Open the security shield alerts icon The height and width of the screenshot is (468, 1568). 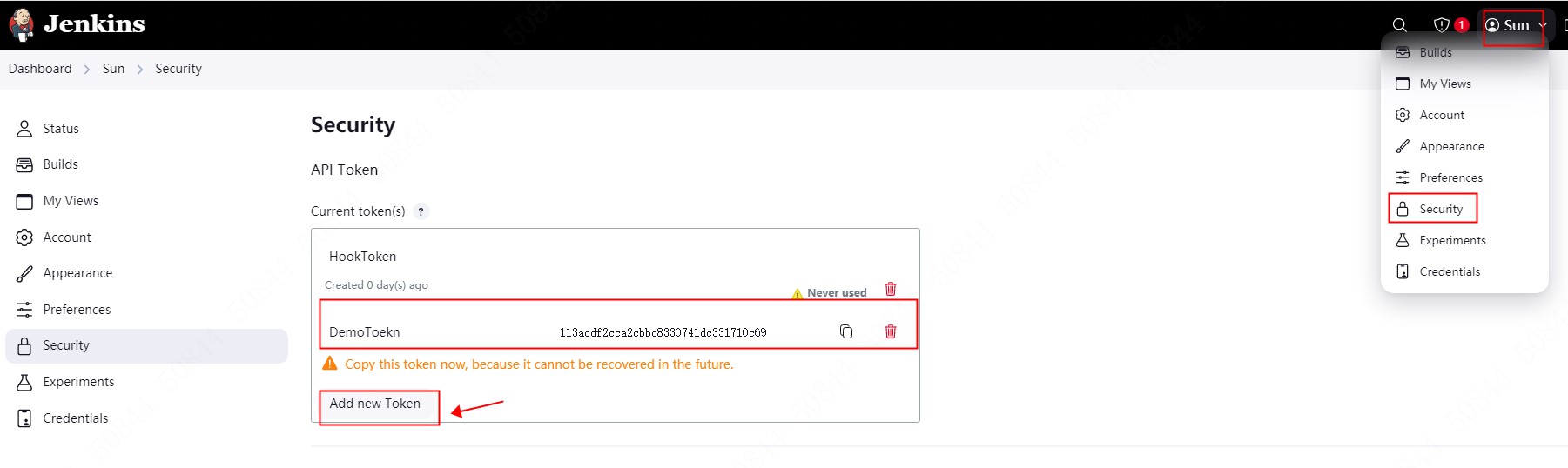point(1442,25)
